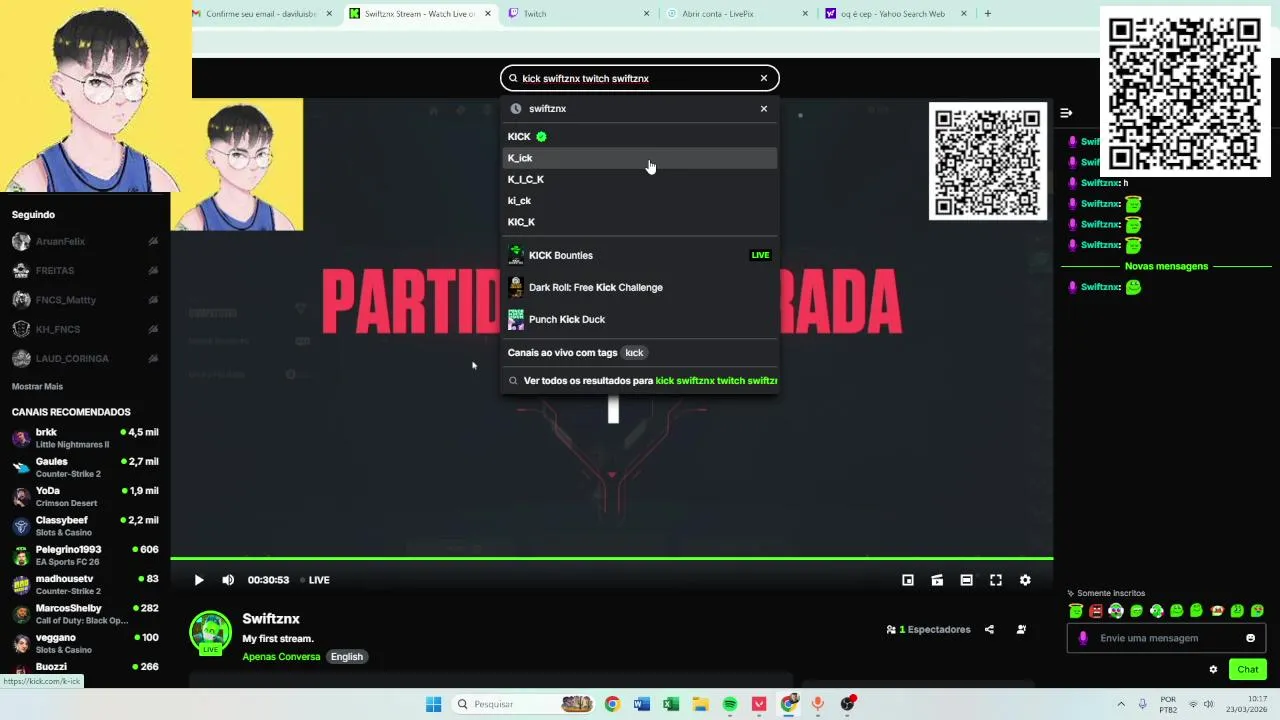Open FREITAS followed channel
The width and height of the screenshot is (1280, 720).
[85, 270]
